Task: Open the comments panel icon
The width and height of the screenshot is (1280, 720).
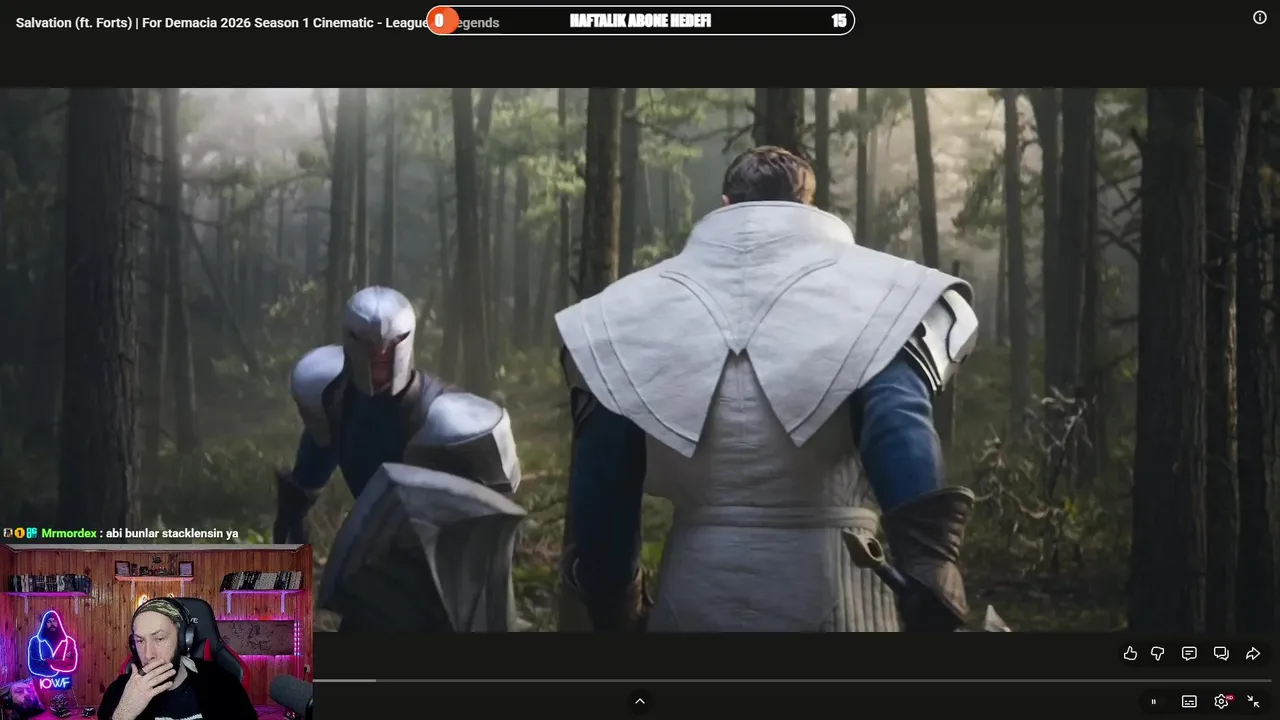Action: click(1189, 653)
